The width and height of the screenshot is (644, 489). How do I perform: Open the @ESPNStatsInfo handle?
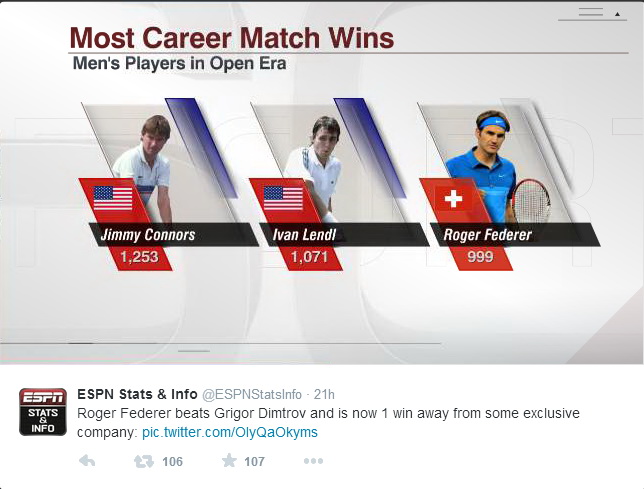coord(252,395)
